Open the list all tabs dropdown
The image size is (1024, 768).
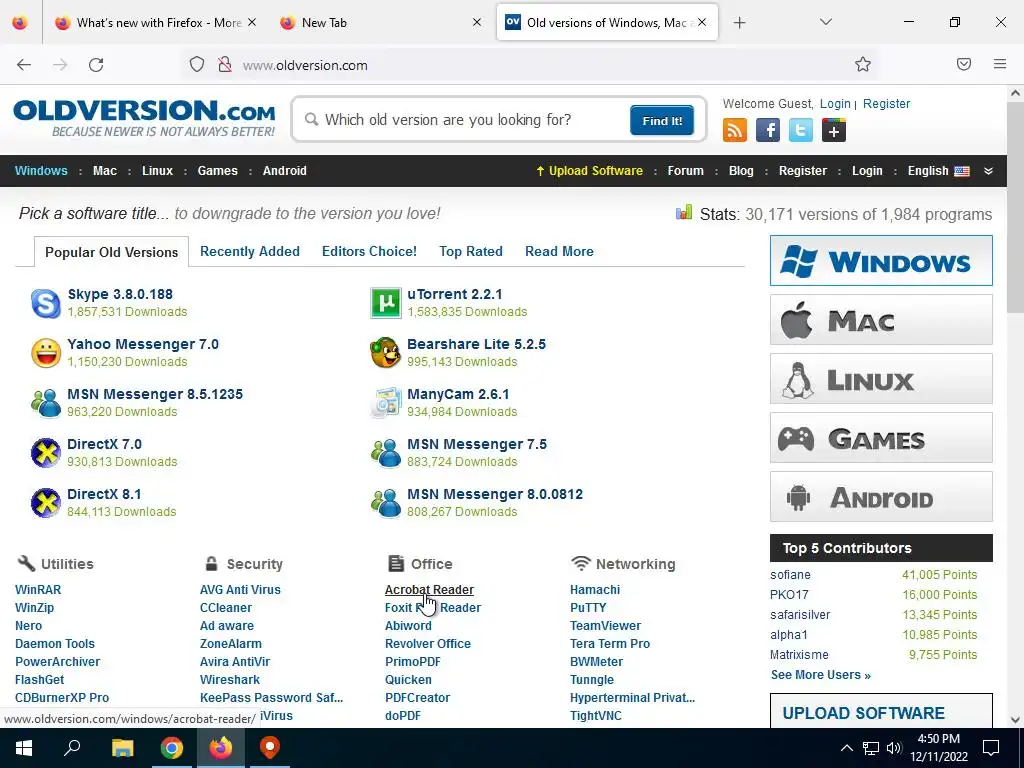(x=825, y=22)
